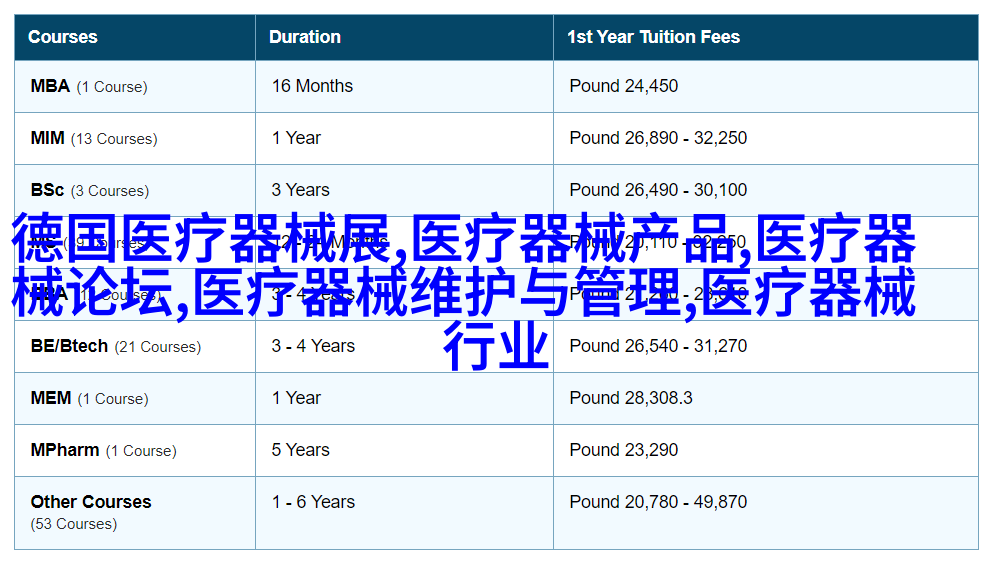Select the Pound 20,780 - 49,870 fee cell

pos(658,502)
